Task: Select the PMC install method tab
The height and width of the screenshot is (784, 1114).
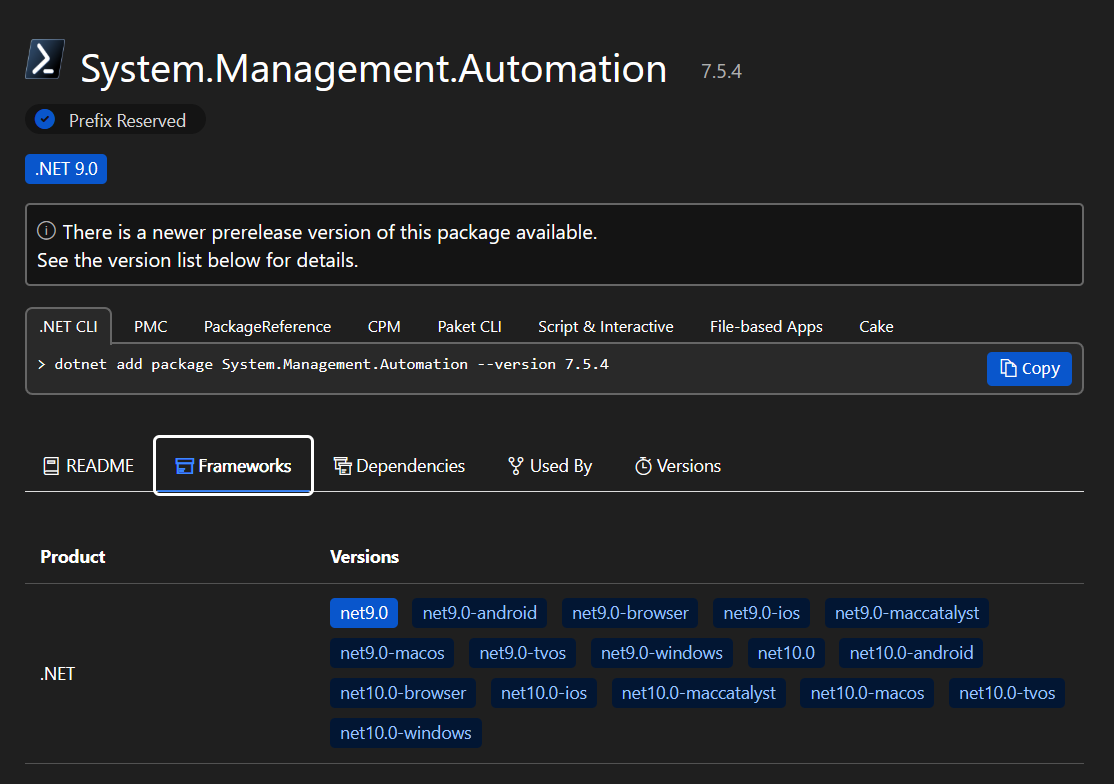Action: point(151,327)
